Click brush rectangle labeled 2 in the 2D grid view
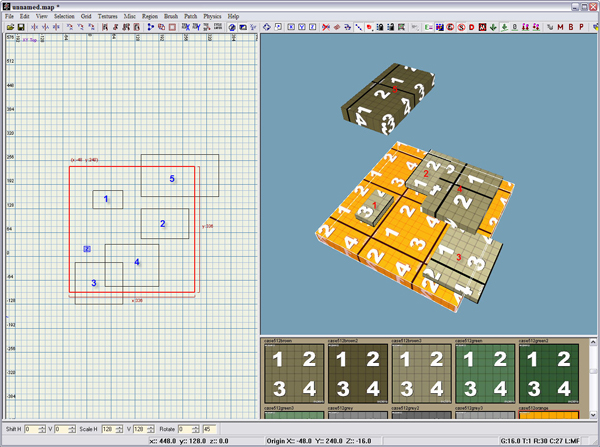The image size is (600, 447). [x=165, y=224]
